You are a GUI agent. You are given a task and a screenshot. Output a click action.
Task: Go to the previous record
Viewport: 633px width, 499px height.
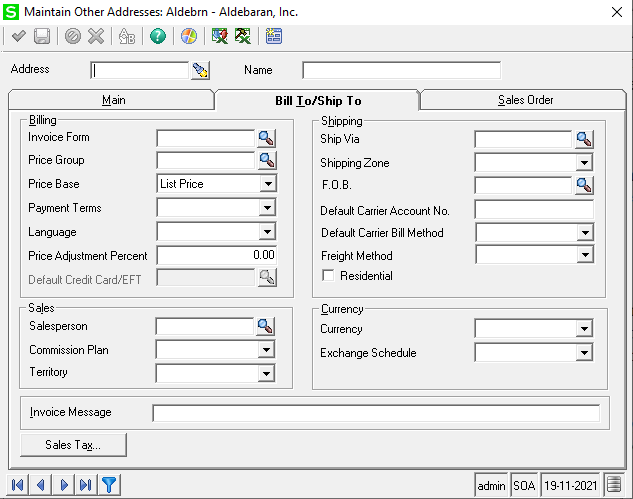(40, 484)
